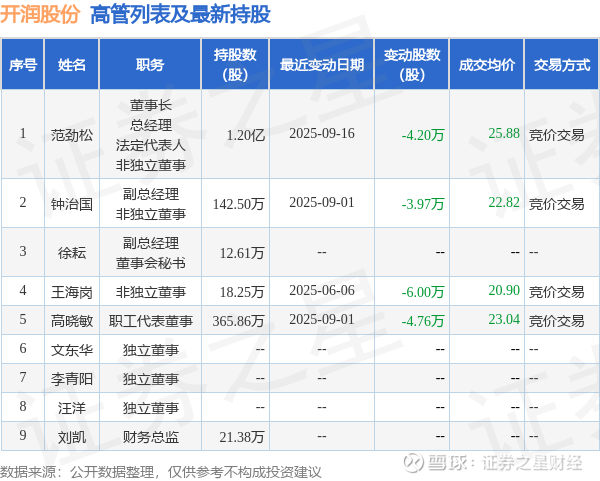Click the 最近变动日期 column header
Screen dimensions: 600x481
pos(322,65)
